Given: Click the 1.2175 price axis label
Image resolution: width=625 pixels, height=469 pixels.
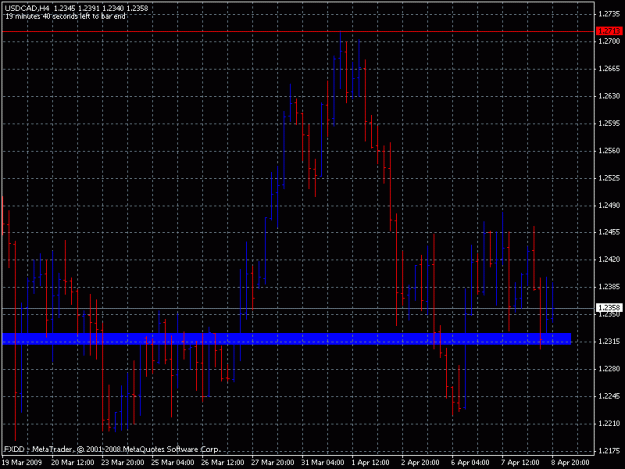Looking at the screenshot, I should point(609,451).
